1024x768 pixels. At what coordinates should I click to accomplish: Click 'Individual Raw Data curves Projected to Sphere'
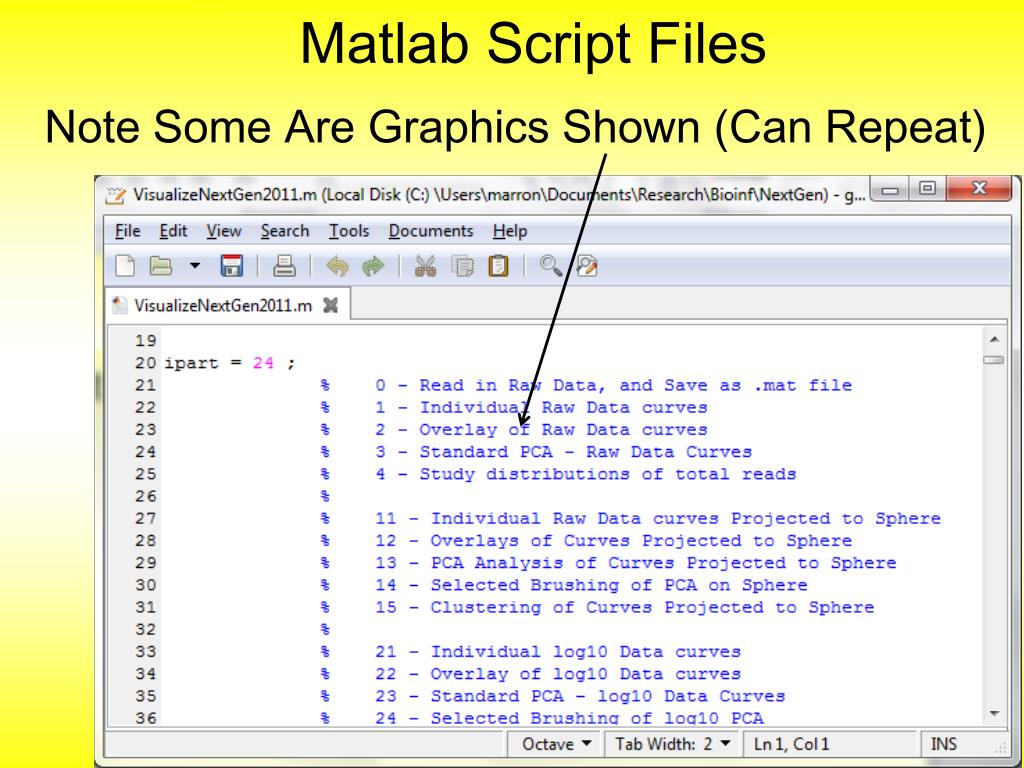tap(658, 519)
